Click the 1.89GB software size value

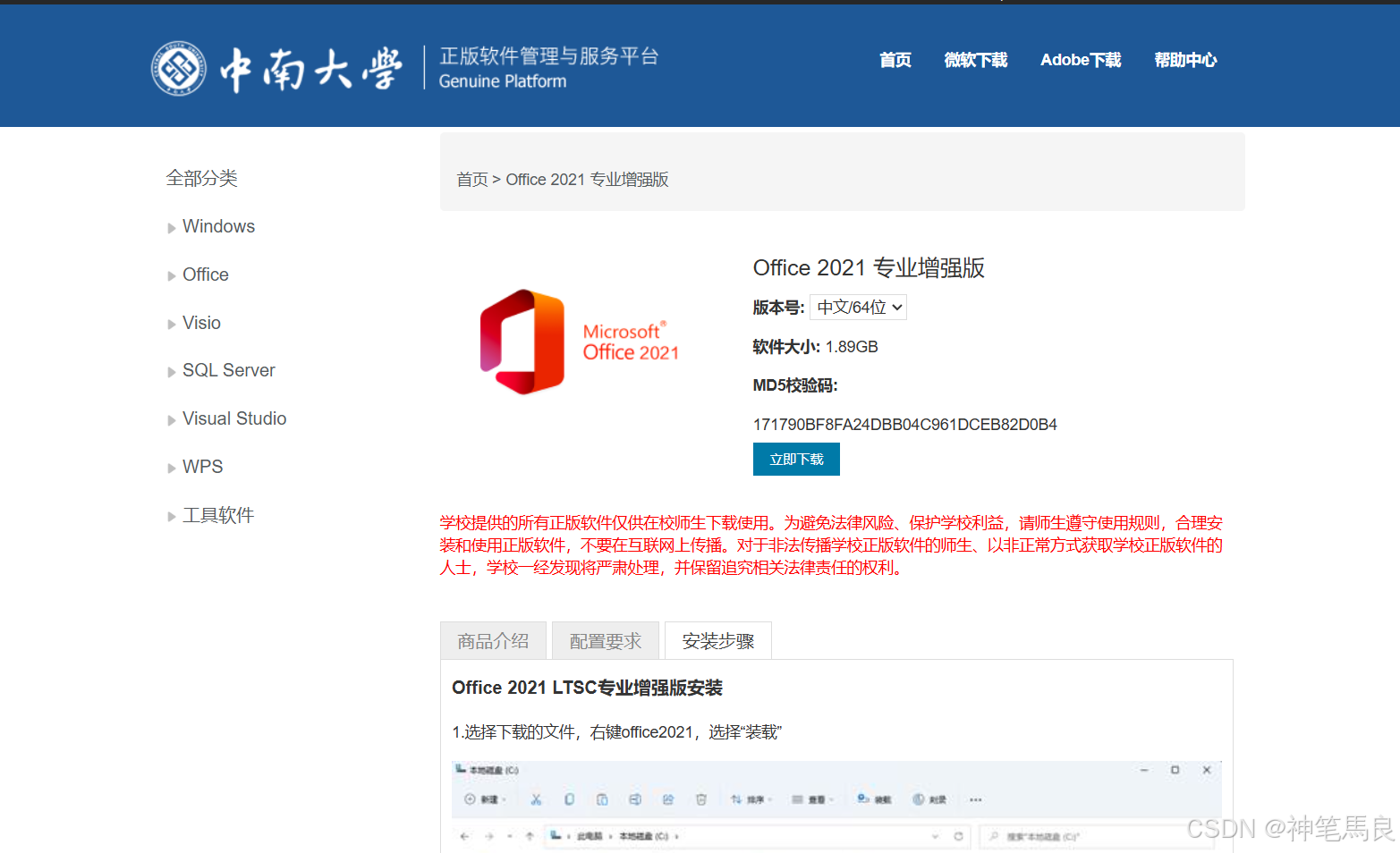tap(852, 347)
